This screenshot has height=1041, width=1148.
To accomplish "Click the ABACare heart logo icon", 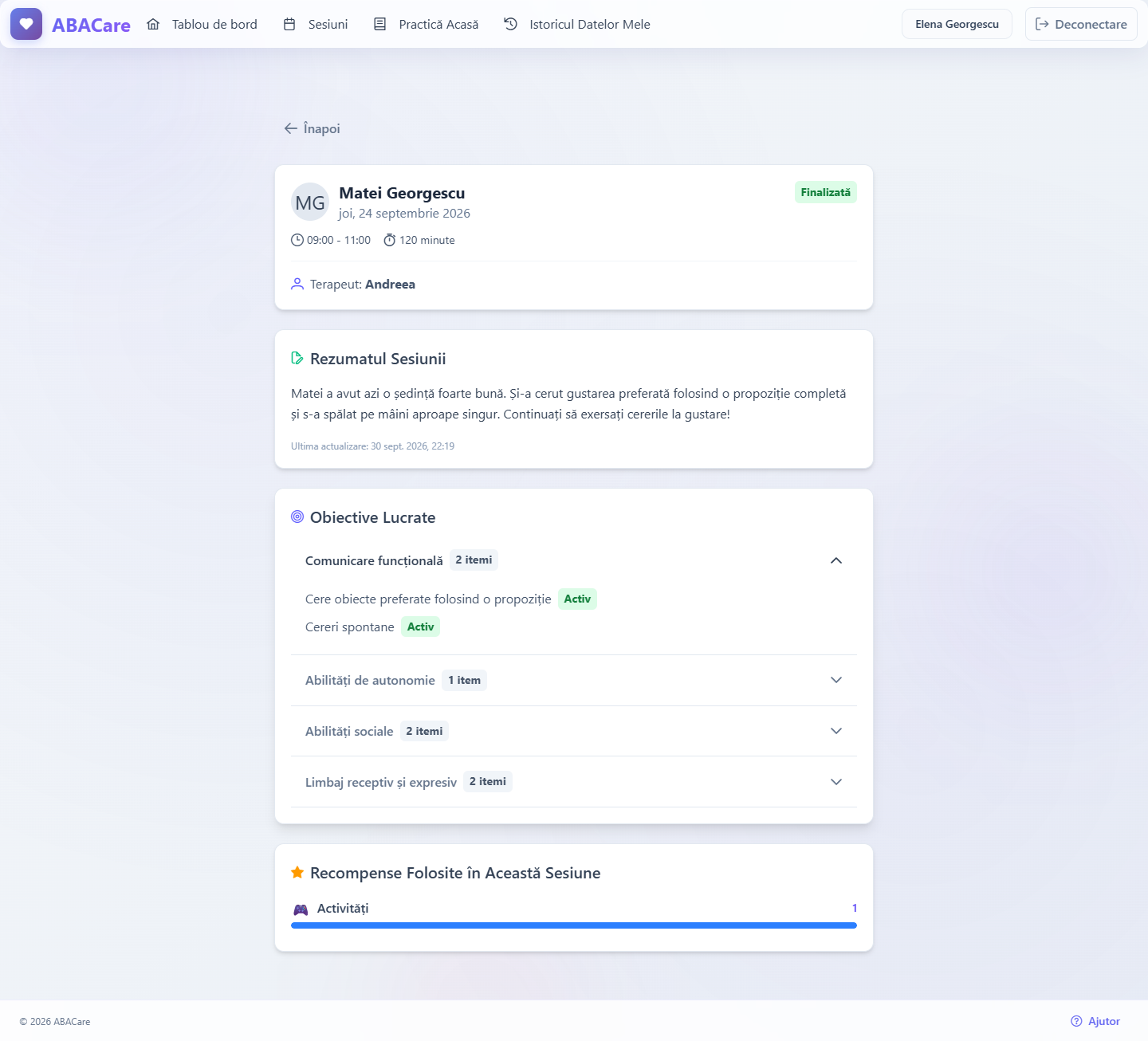I will (26, 24).
